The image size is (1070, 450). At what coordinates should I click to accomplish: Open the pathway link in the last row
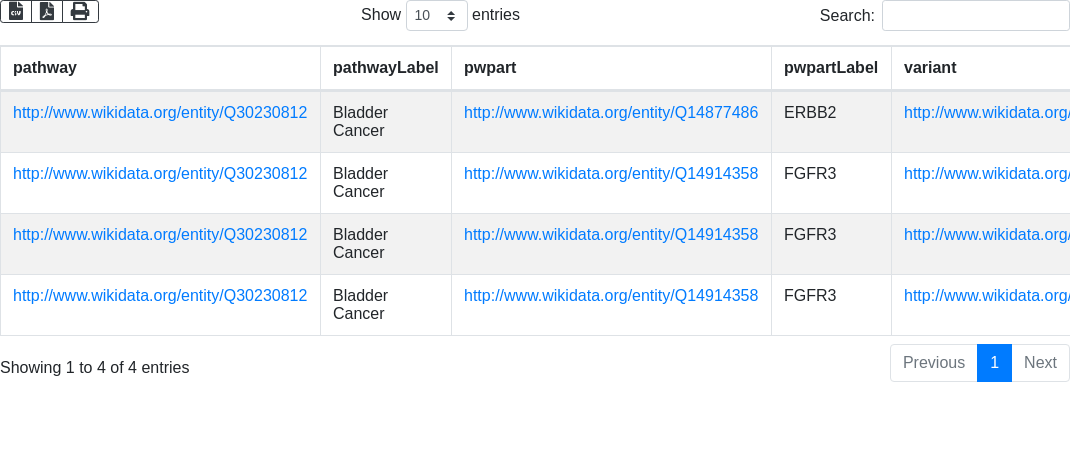click(160, 296)
